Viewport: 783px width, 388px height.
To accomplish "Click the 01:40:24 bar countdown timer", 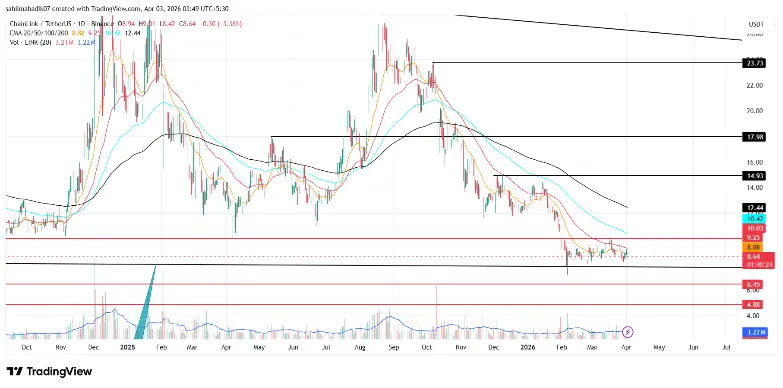I will pos(759,265).
